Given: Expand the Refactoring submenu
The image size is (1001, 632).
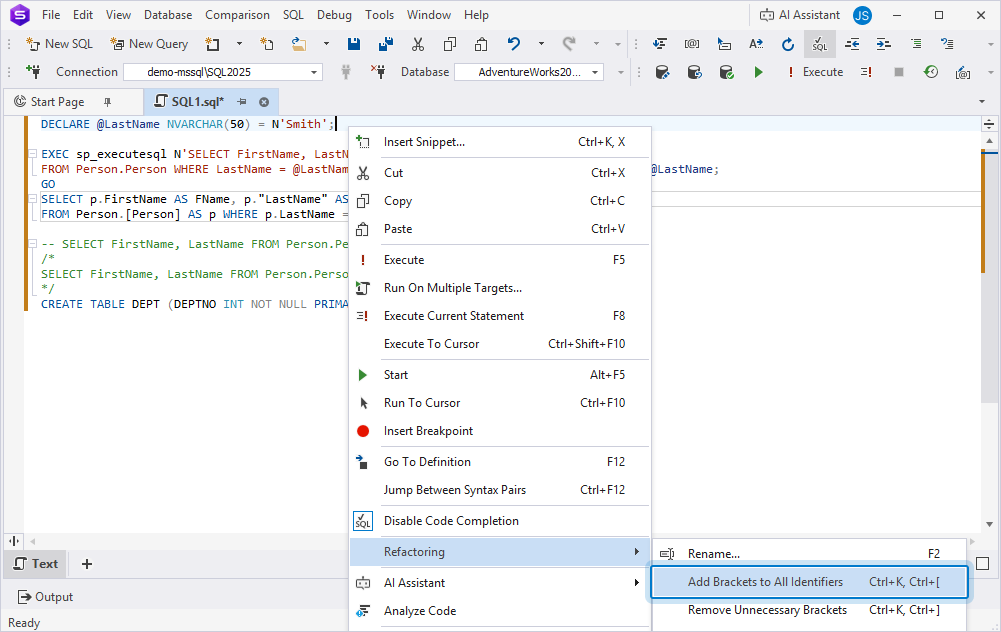Looking at the screenshot, I should tap(500, 552).
